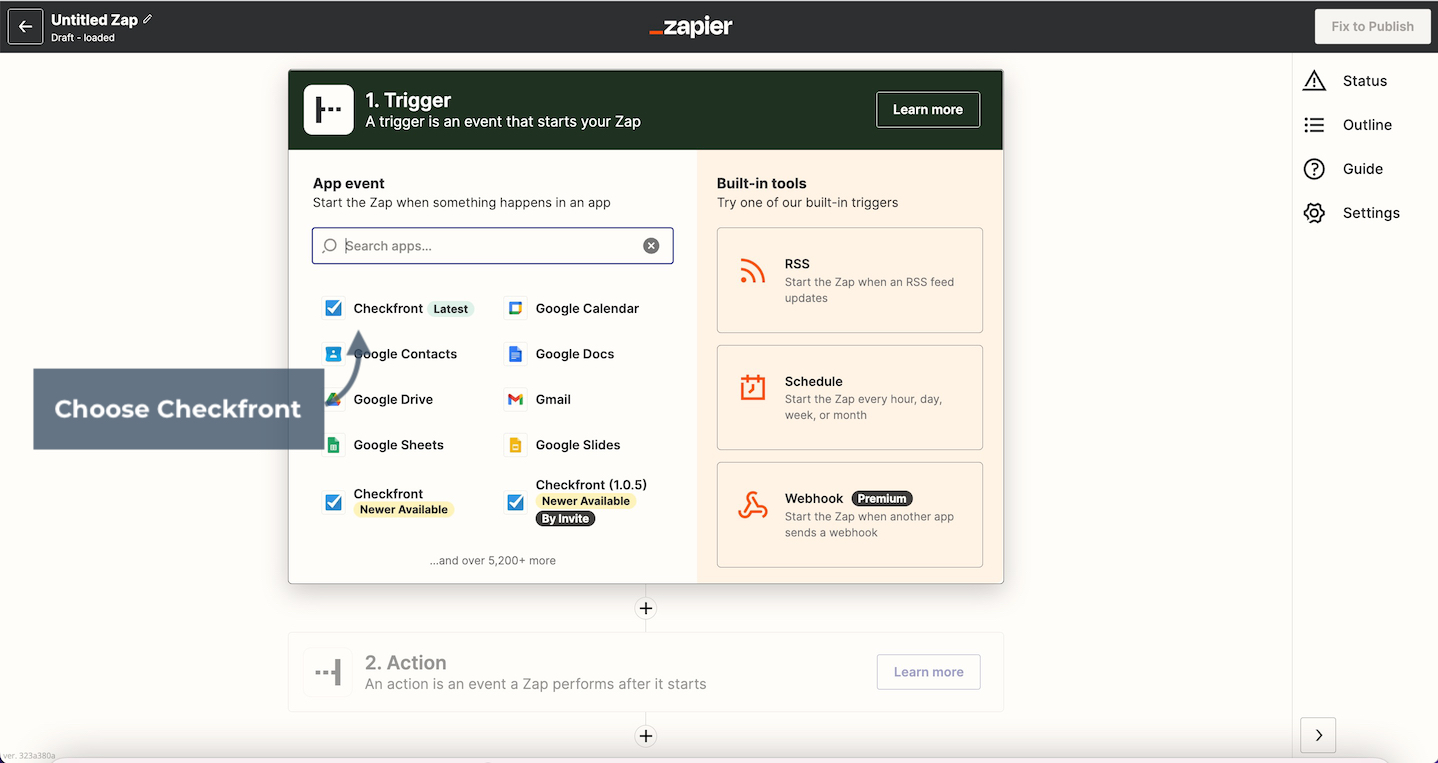The width and height of the screenshot is (1438, 763).
Task: Click the Checkfront Newer Available icon
Action: point(334,502)
